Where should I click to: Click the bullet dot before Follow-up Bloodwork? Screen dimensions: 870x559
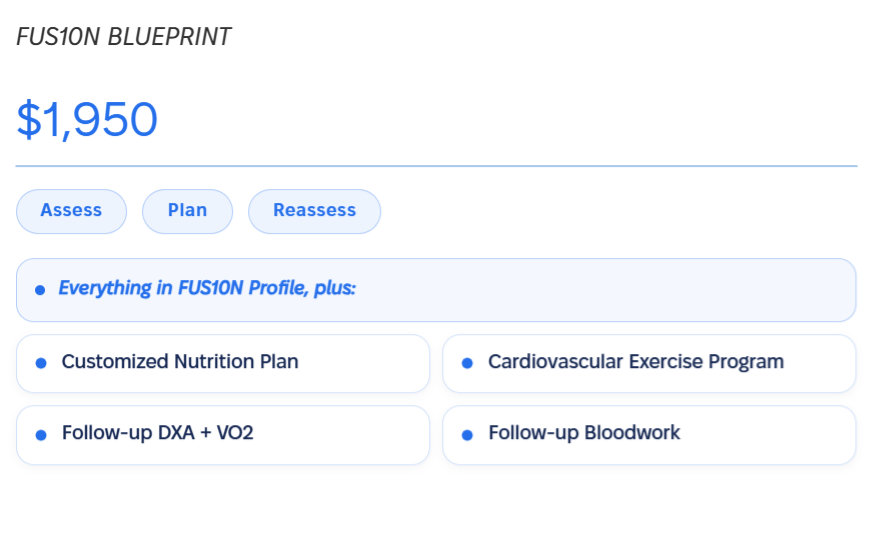pos(467,435)
